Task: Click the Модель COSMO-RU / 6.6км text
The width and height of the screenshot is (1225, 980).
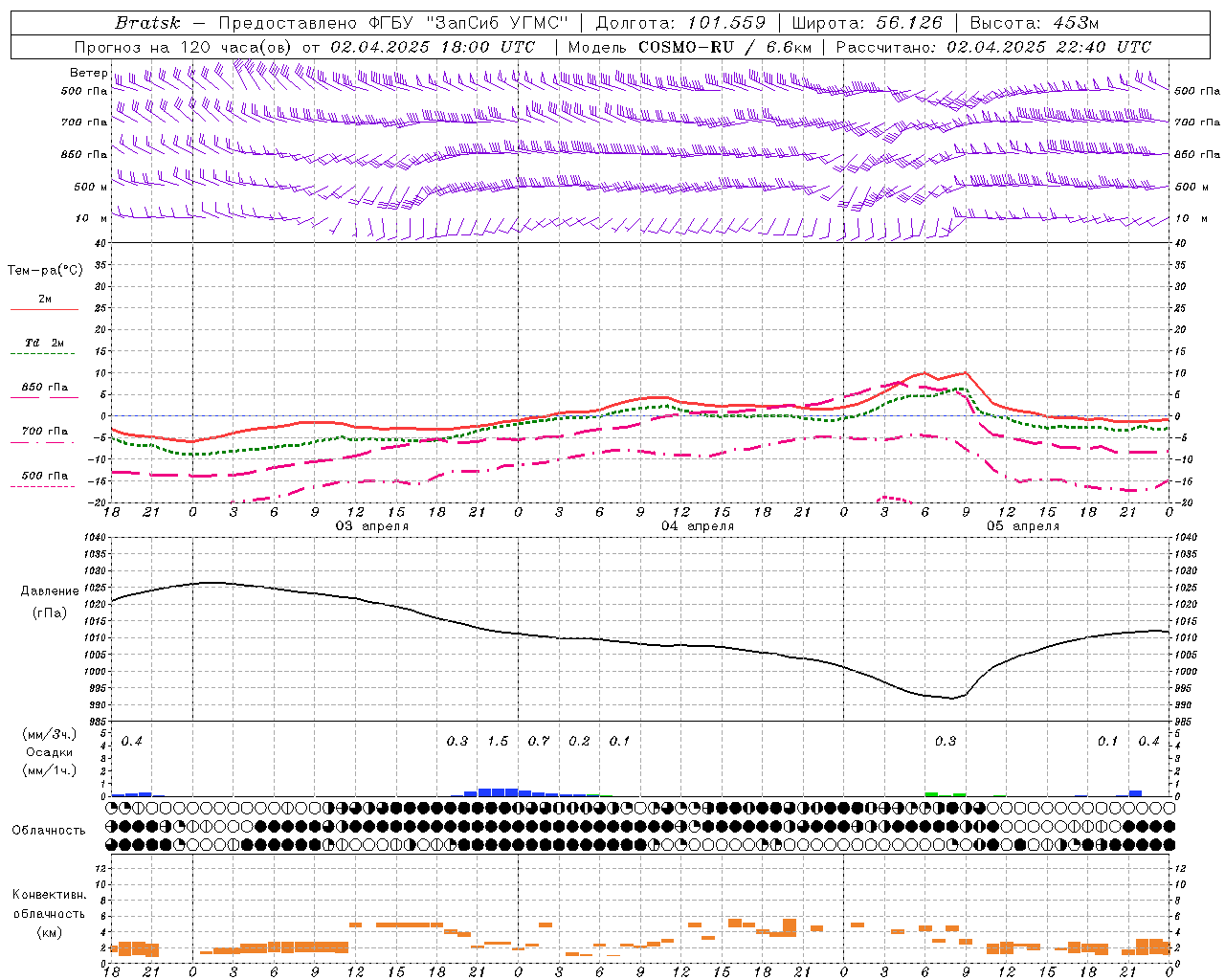Action: pos(690,47)
